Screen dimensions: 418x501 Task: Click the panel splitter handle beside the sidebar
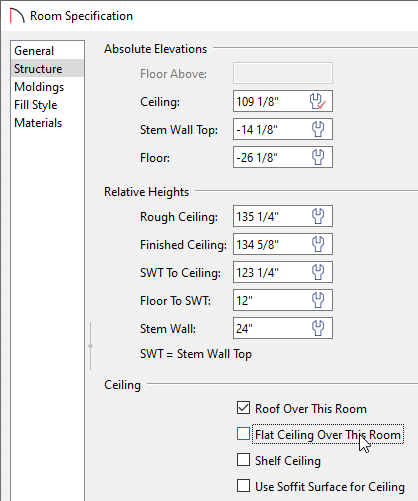click(x=91, y=346)
